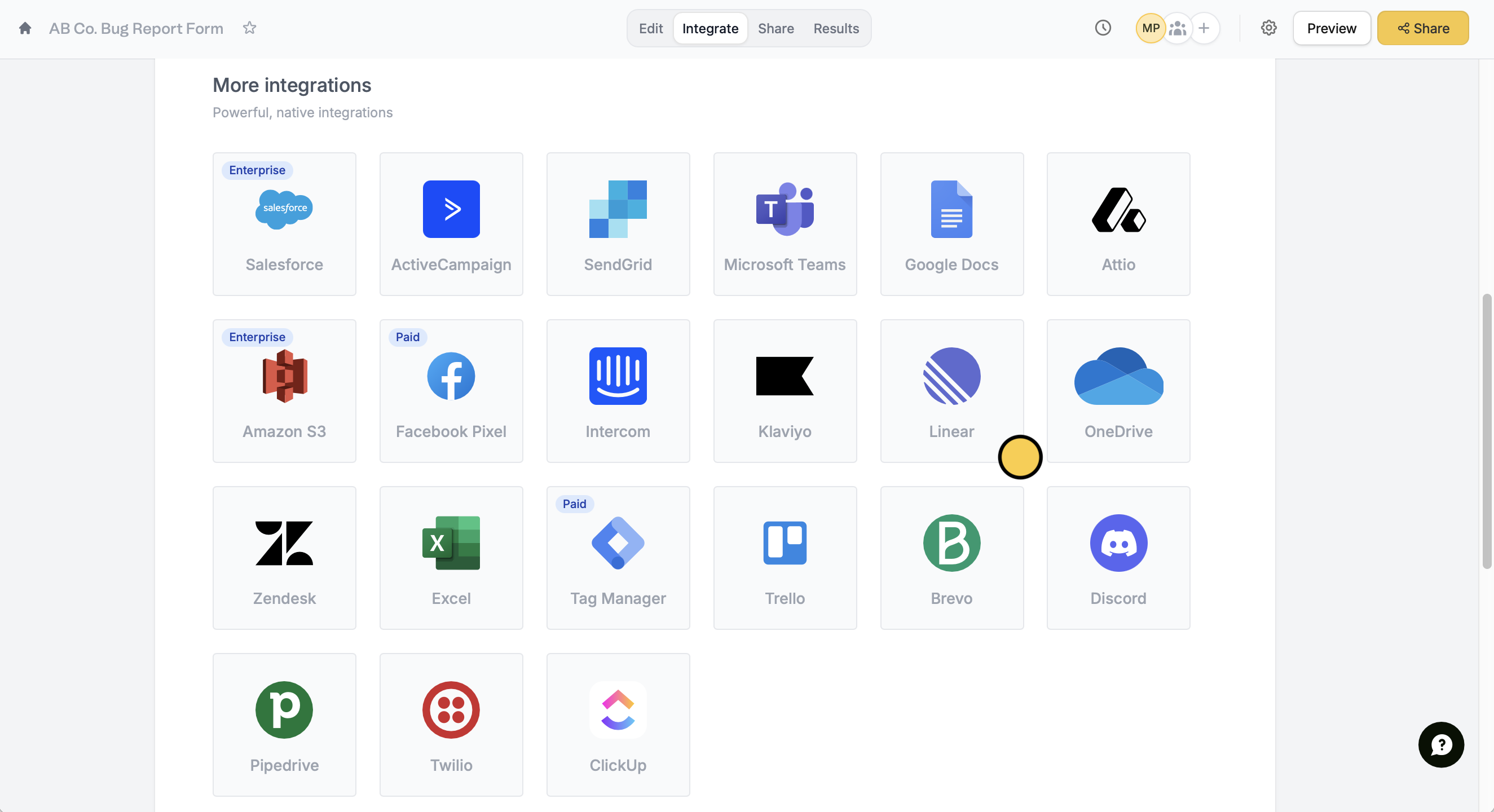Open the Microsoft Teams integration

[x=784, y=224]
